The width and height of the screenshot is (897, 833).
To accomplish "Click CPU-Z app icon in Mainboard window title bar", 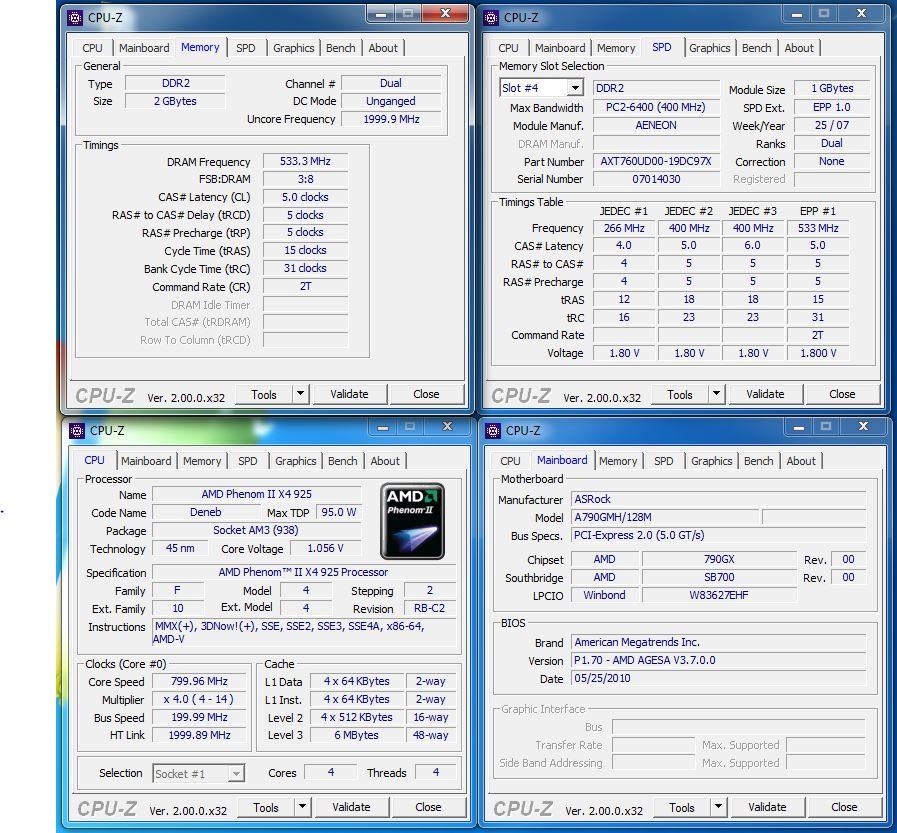I will coord(493,431).
